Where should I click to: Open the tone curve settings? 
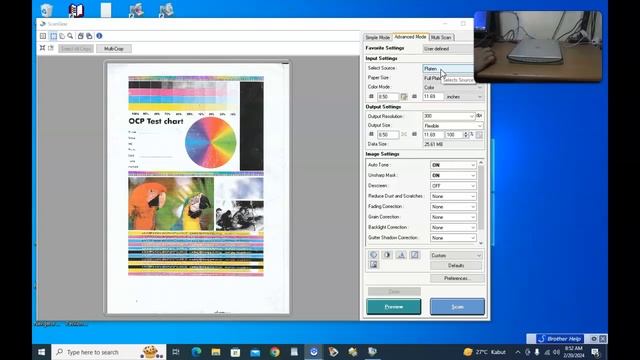(414, 255)
